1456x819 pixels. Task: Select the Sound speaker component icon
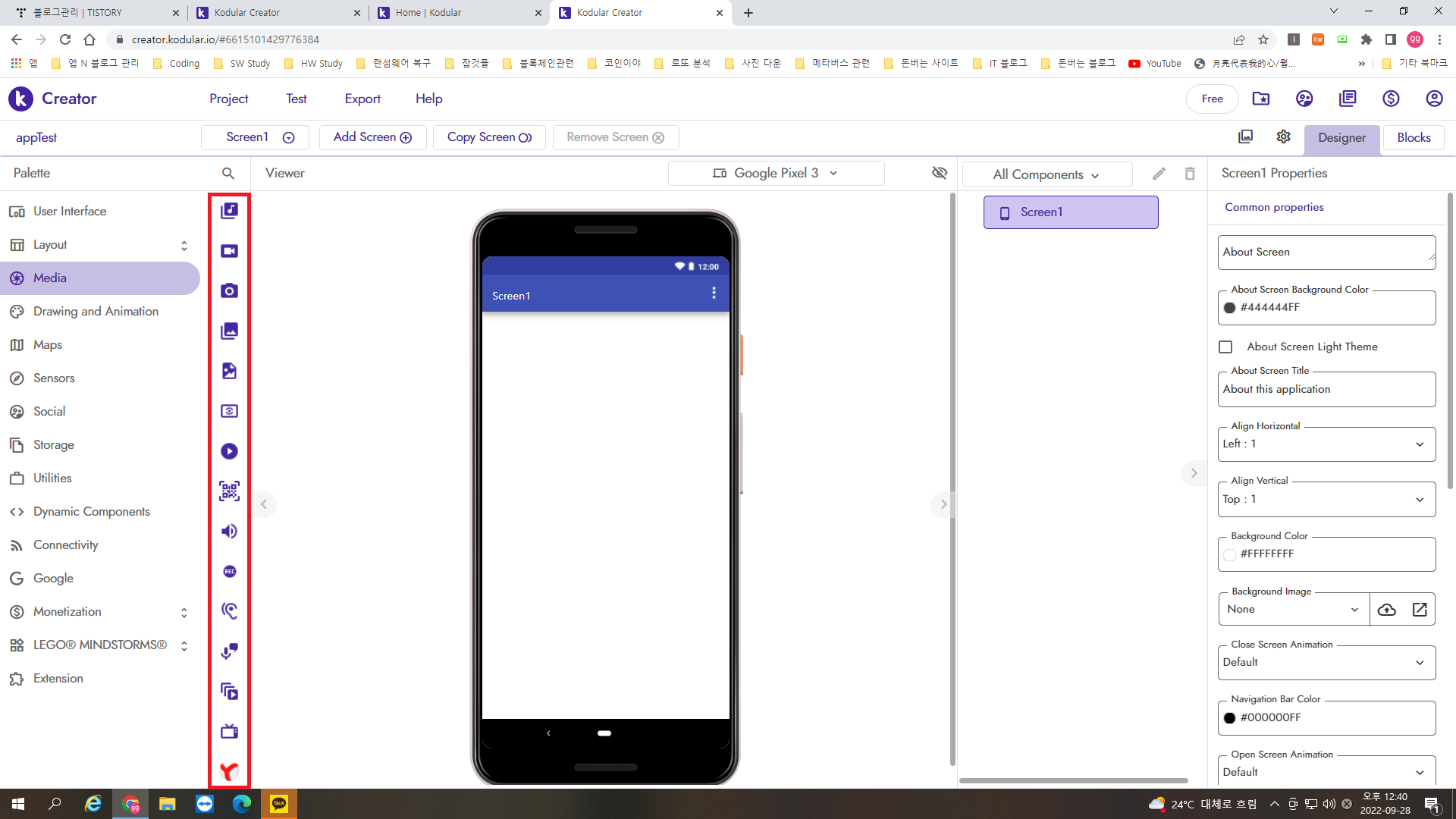(x=229, y=532)
